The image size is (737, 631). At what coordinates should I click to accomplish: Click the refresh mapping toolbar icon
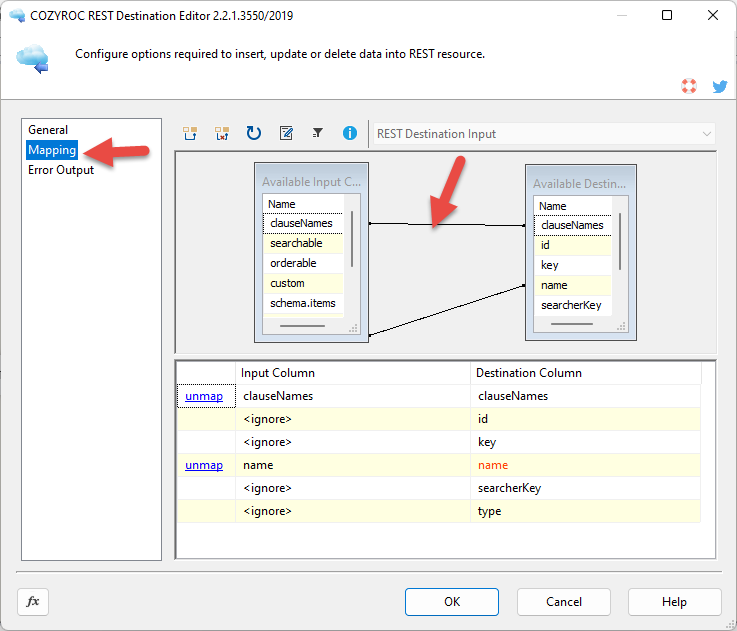tap(254, 134)
